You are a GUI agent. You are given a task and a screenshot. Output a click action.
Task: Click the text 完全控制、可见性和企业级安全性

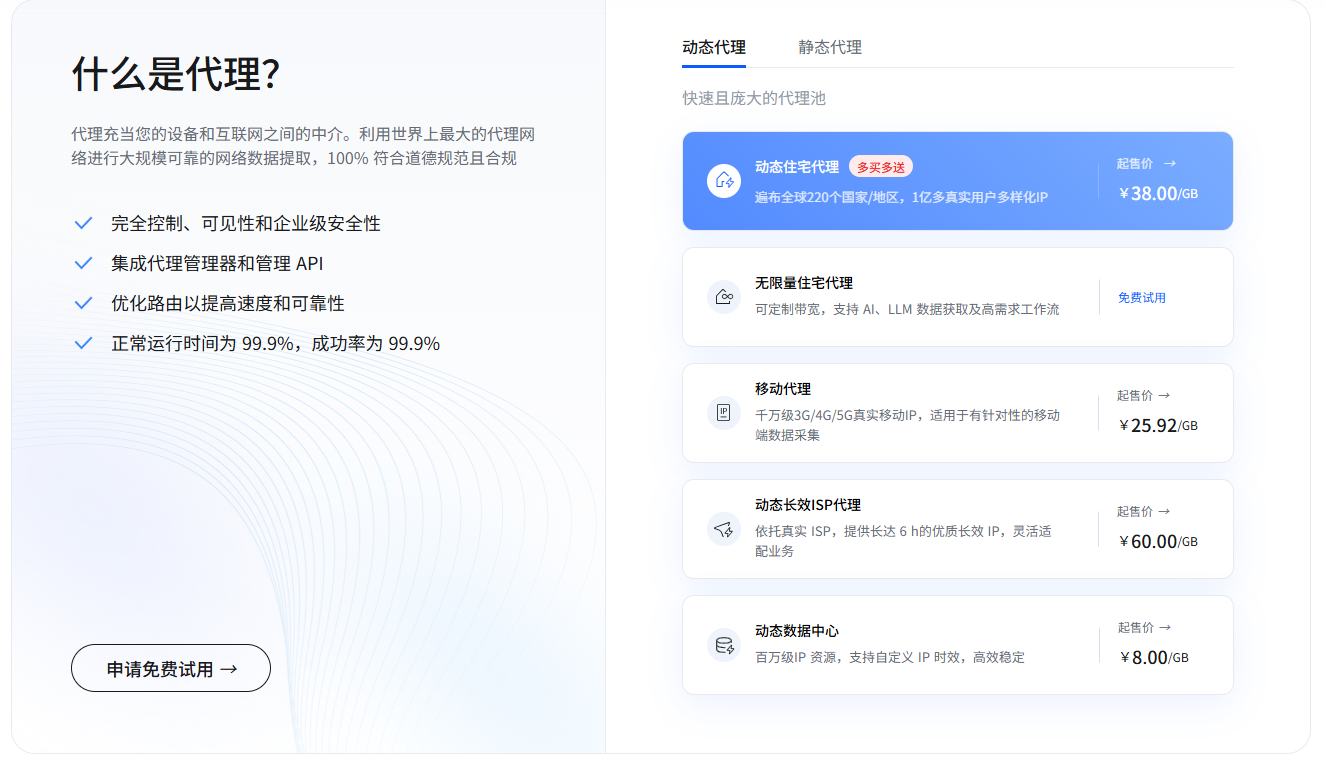coord(246,223)
